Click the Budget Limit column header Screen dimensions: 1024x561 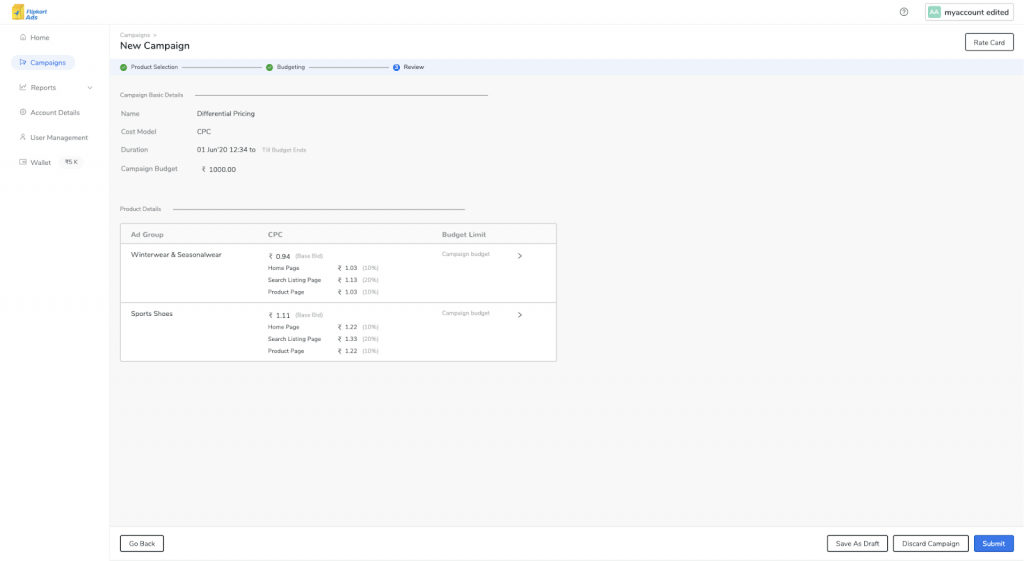point(464,234)
